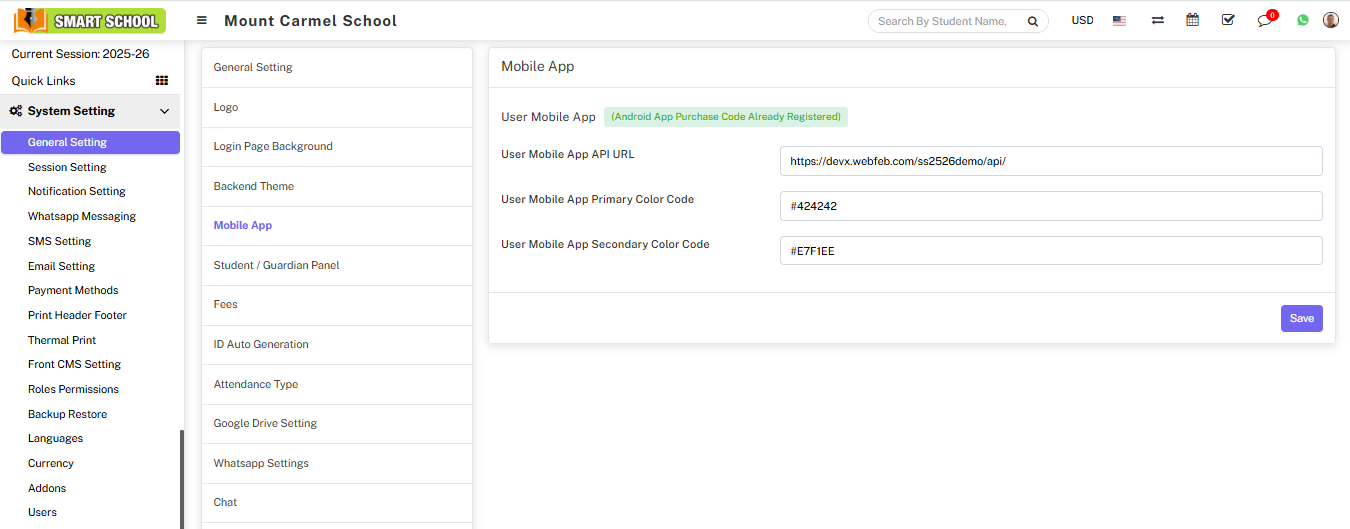Open the calendar icon in header

pos(1192,20)
